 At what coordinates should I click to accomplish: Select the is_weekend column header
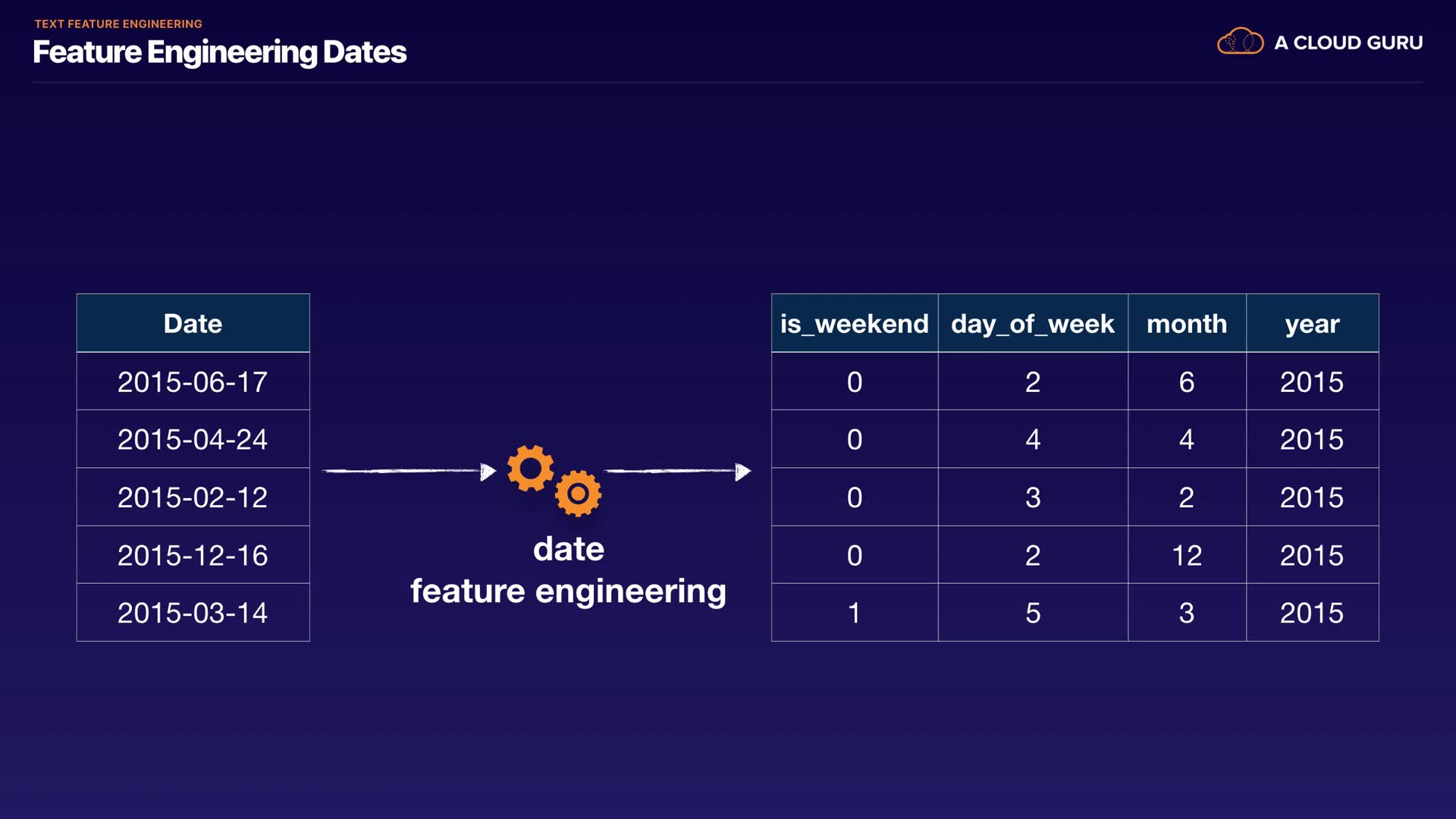click(x=854, y=324)
